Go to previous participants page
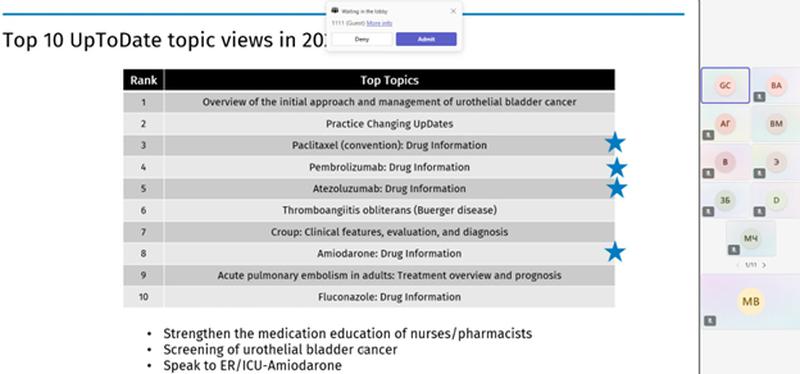Image resolution: width=800 pixels, height=374 pixels. click(738, 265)
